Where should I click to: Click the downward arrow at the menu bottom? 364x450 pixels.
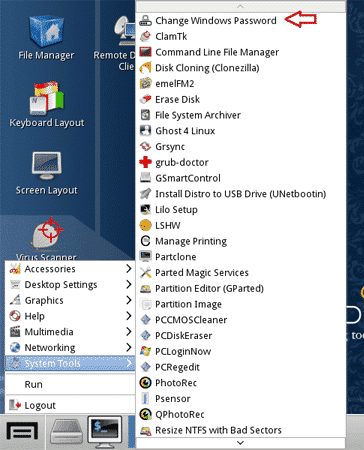point(241,443)
